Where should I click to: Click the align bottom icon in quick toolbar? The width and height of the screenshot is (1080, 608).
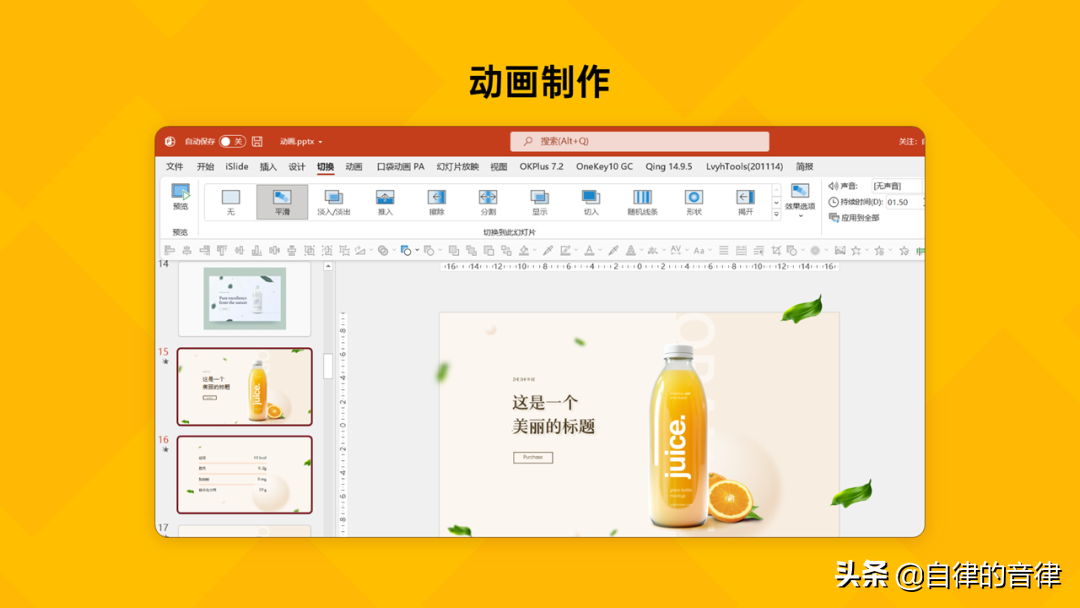click(x=257, y=251)
